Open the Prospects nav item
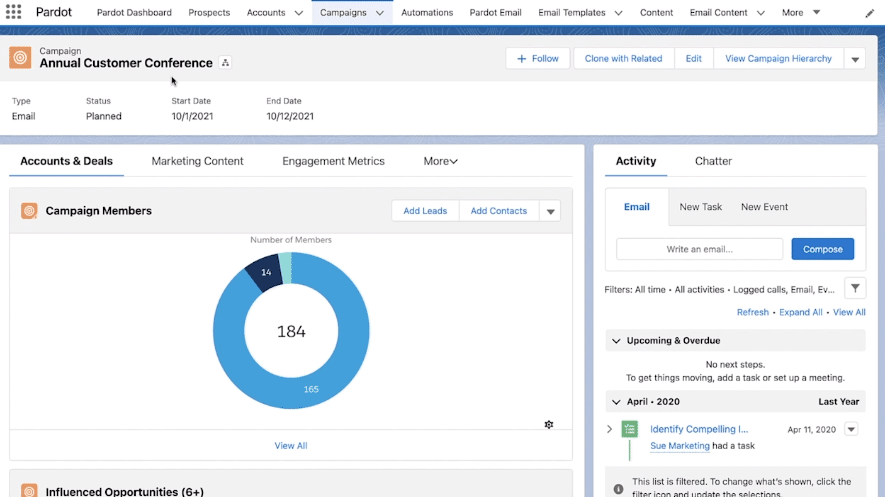This screenshot has height=497, width=885. coord(209,12)
